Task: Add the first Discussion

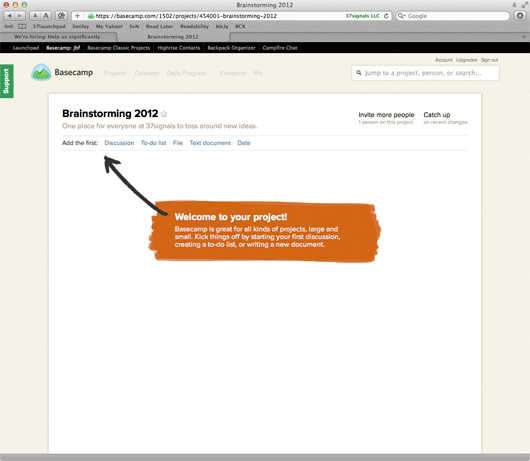Action: [119, 143]
